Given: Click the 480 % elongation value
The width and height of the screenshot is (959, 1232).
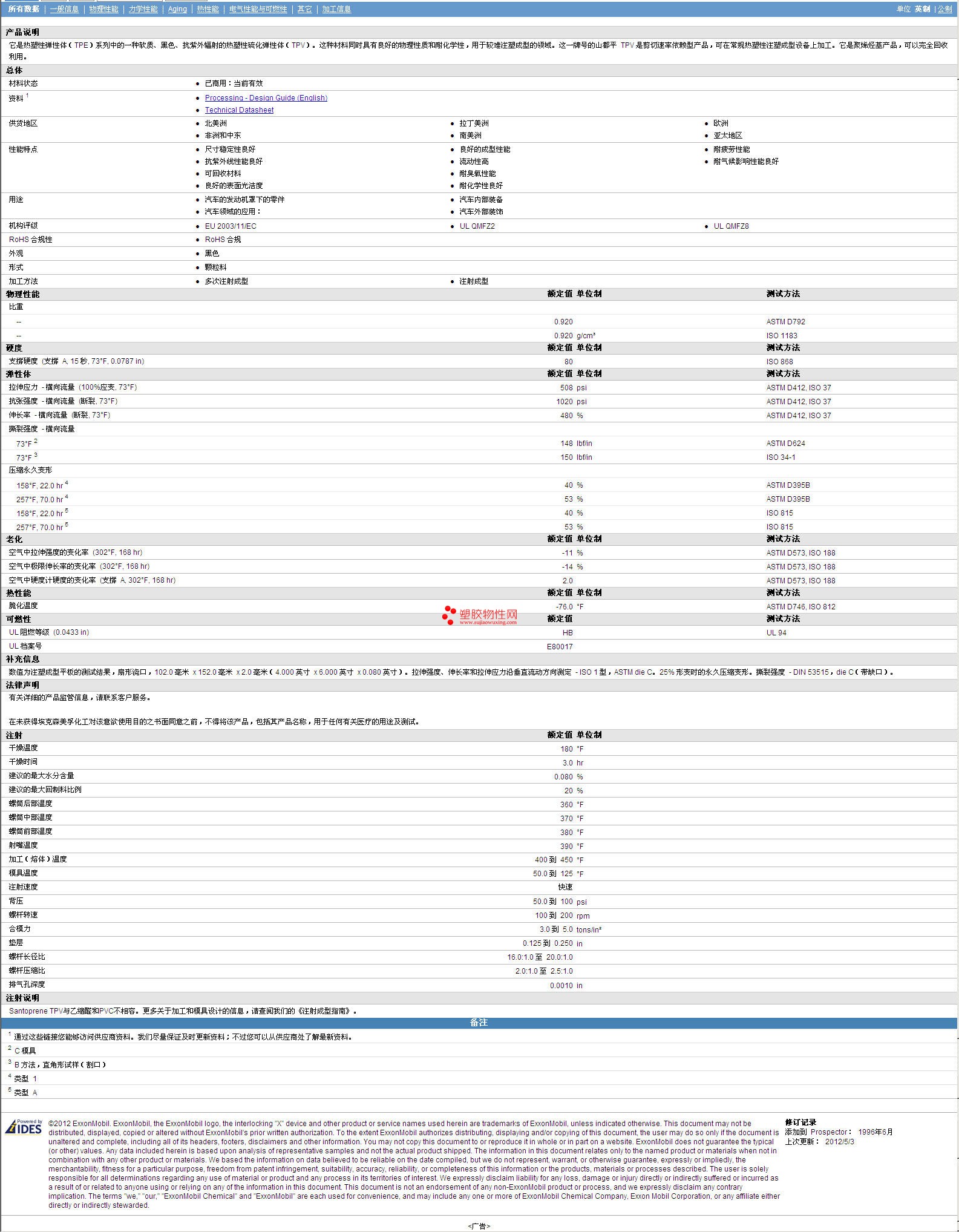Looking at the screenshot, I should point(571,416).
